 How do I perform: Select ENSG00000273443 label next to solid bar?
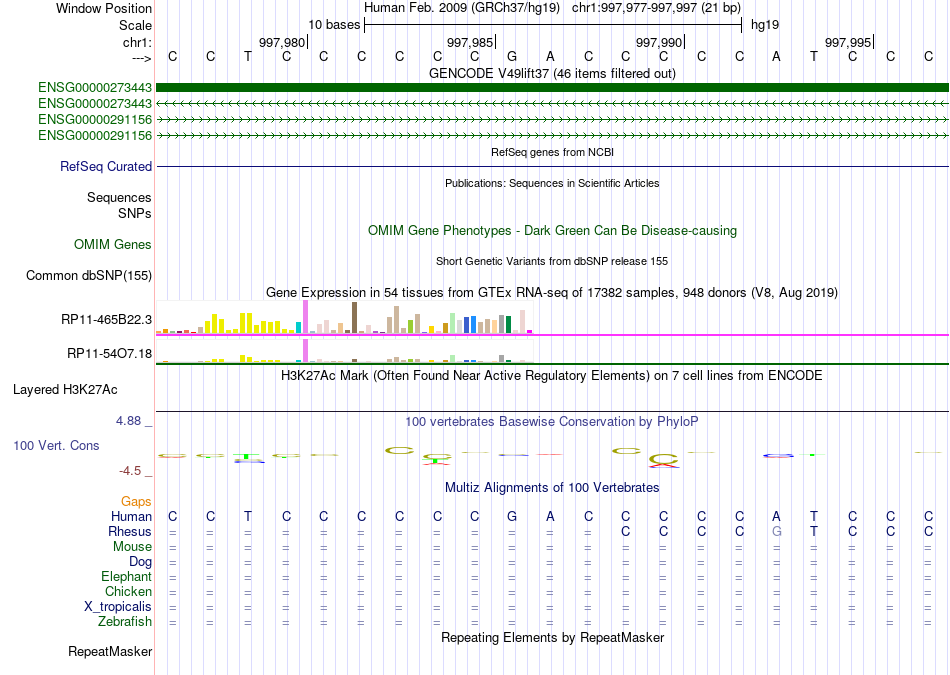click(95, 88)
